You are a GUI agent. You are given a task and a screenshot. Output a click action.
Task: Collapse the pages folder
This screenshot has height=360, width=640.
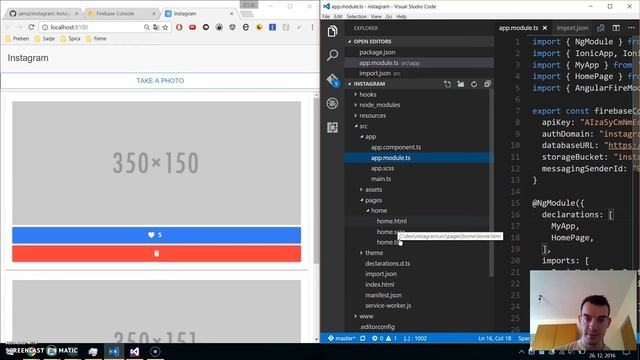click(373, 200)
